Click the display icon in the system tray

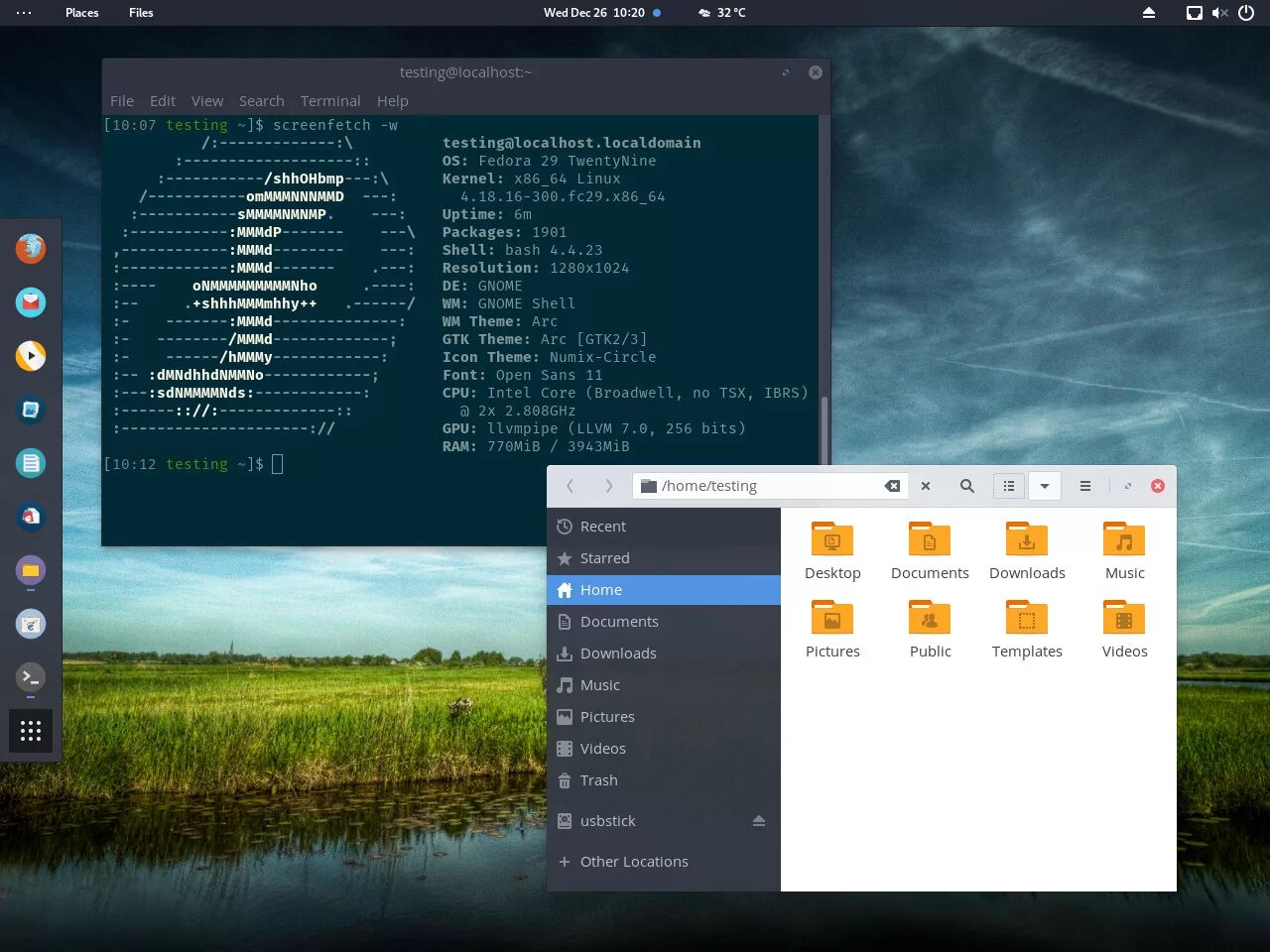click(1195, 13)
